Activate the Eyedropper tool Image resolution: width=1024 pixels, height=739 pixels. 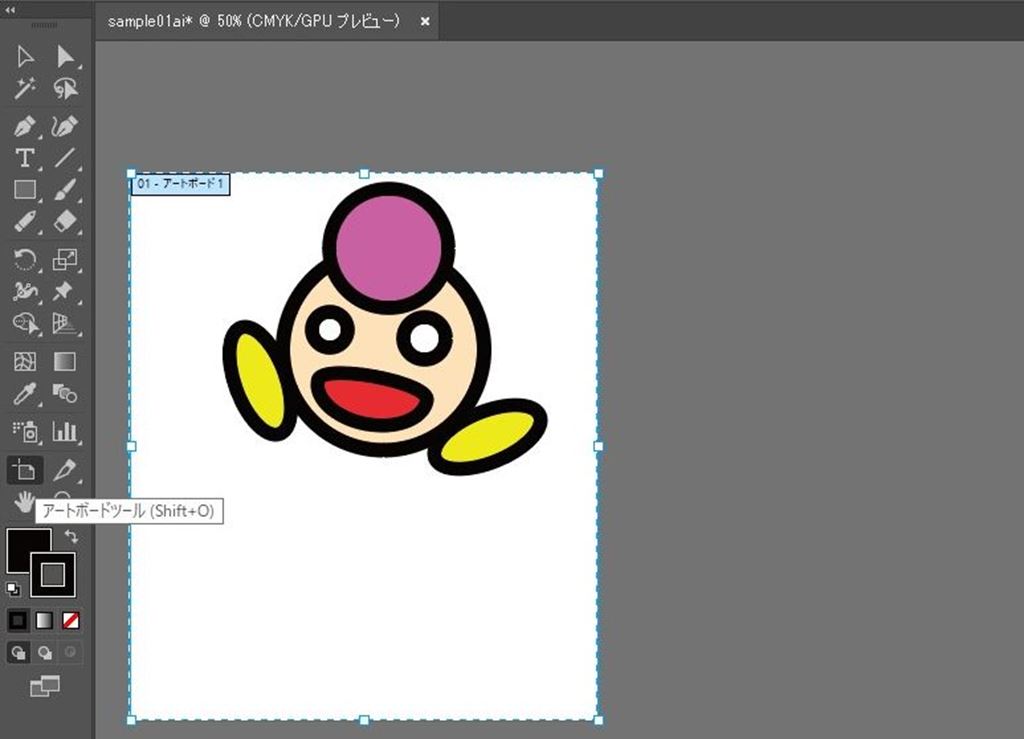coord(25,394)
